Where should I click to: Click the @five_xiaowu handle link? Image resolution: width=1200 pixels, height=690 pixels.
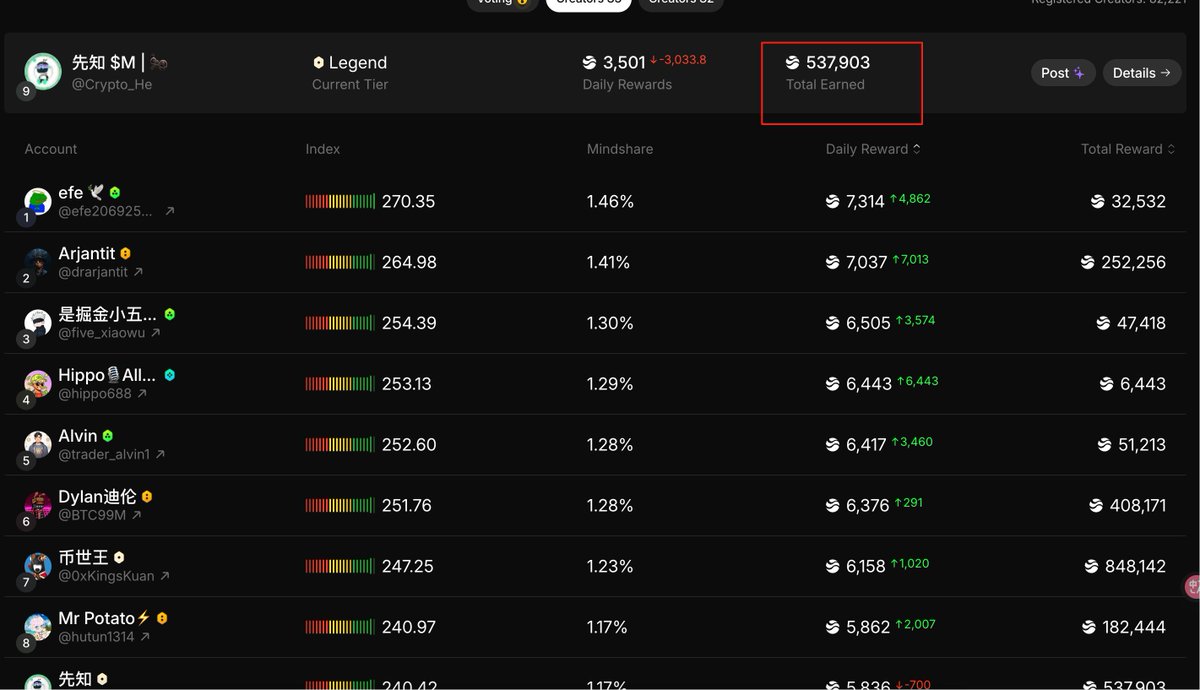pos(101,333)
